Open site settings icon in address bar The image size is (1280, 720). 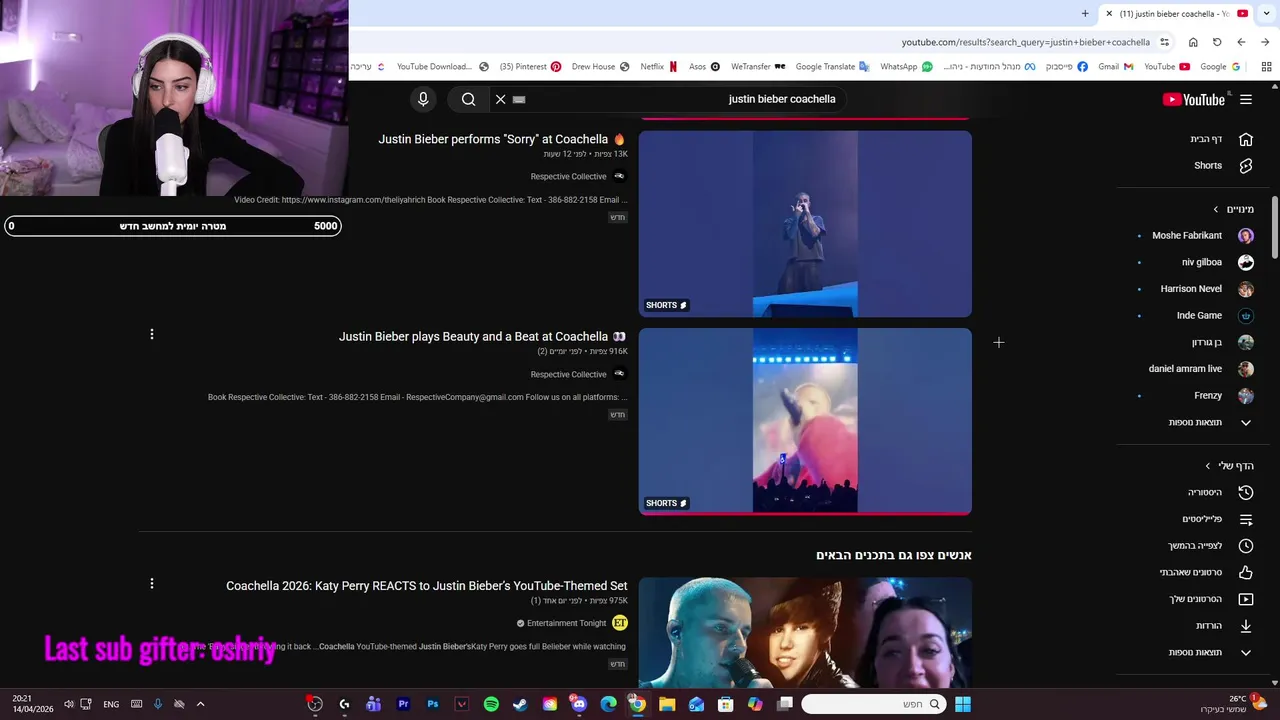point(1164,42)
